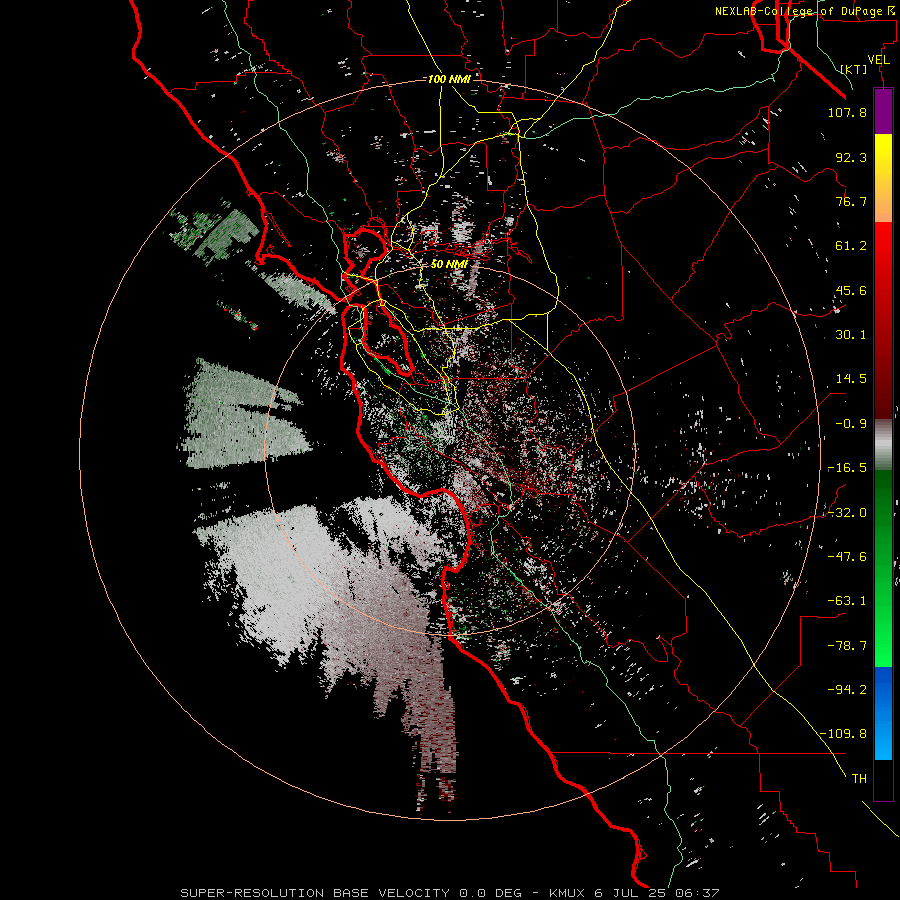Click the VEL legend heading
This screenshot has height=900, width=900.
878,59
